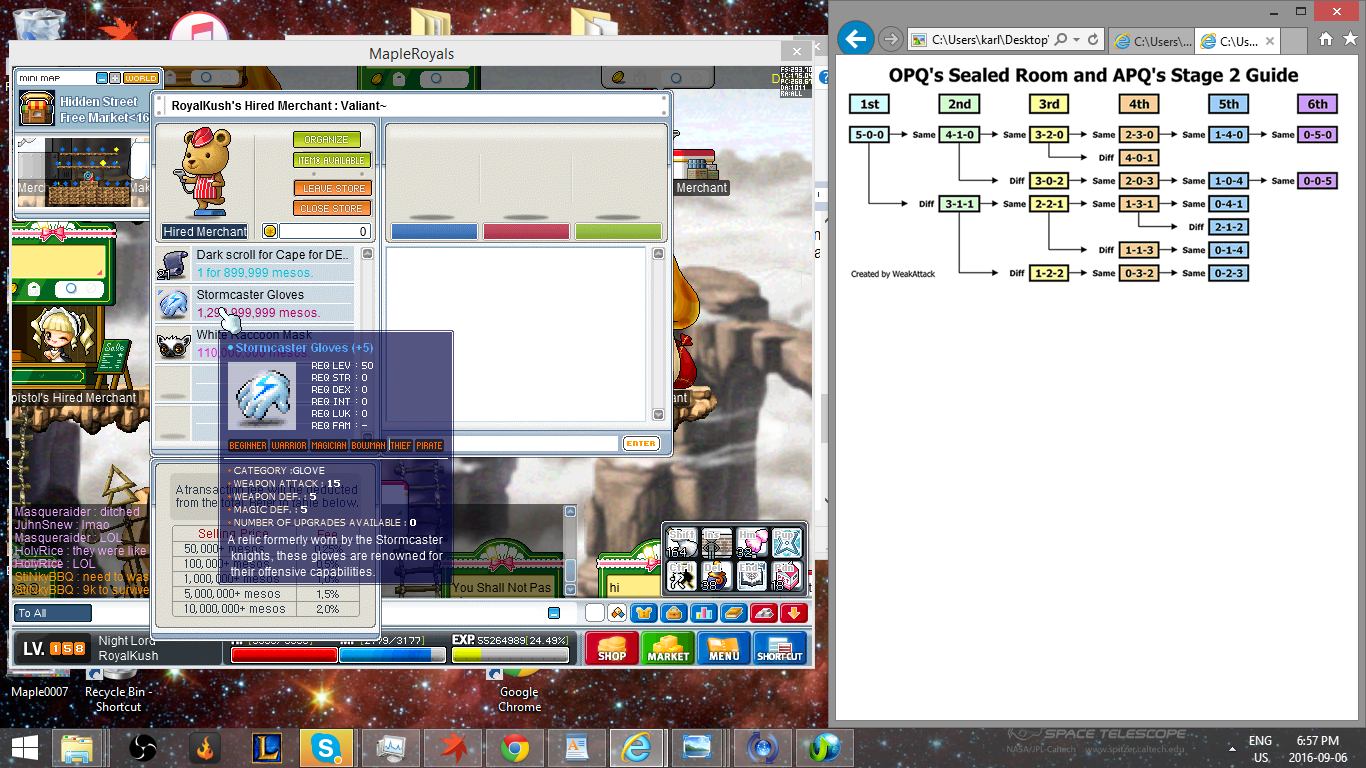Click the blank white square beside megaphone
This screenshot has width=1366, height=768.
[x=594, y=613]
